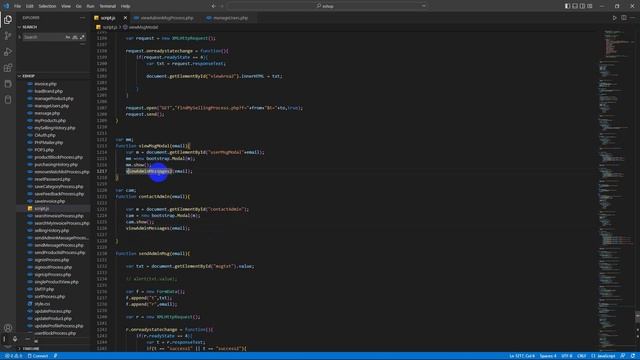Open the Run menu
640x360 pixels.
(x=91, y=6)
